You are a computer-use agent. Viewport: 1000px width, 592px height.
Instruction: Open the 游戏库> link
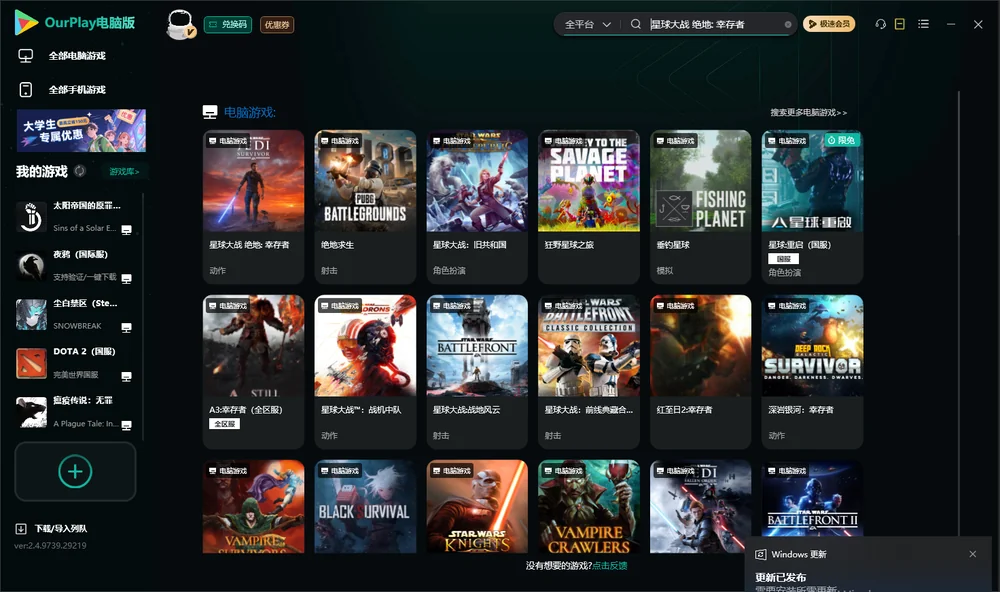click(x=124, y=171)
